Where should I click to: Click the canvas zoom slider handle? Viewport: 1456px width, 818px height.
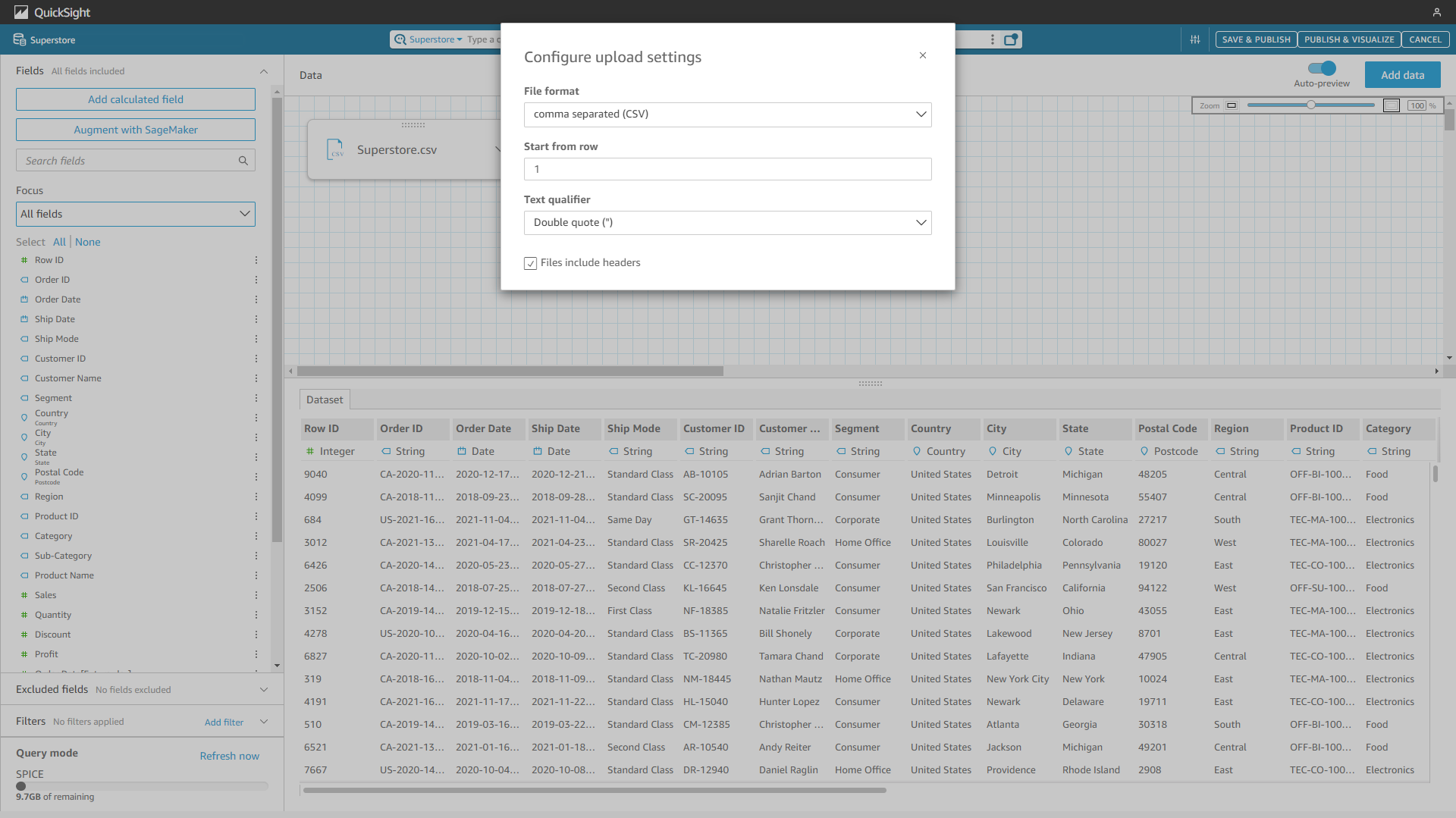1310,105
